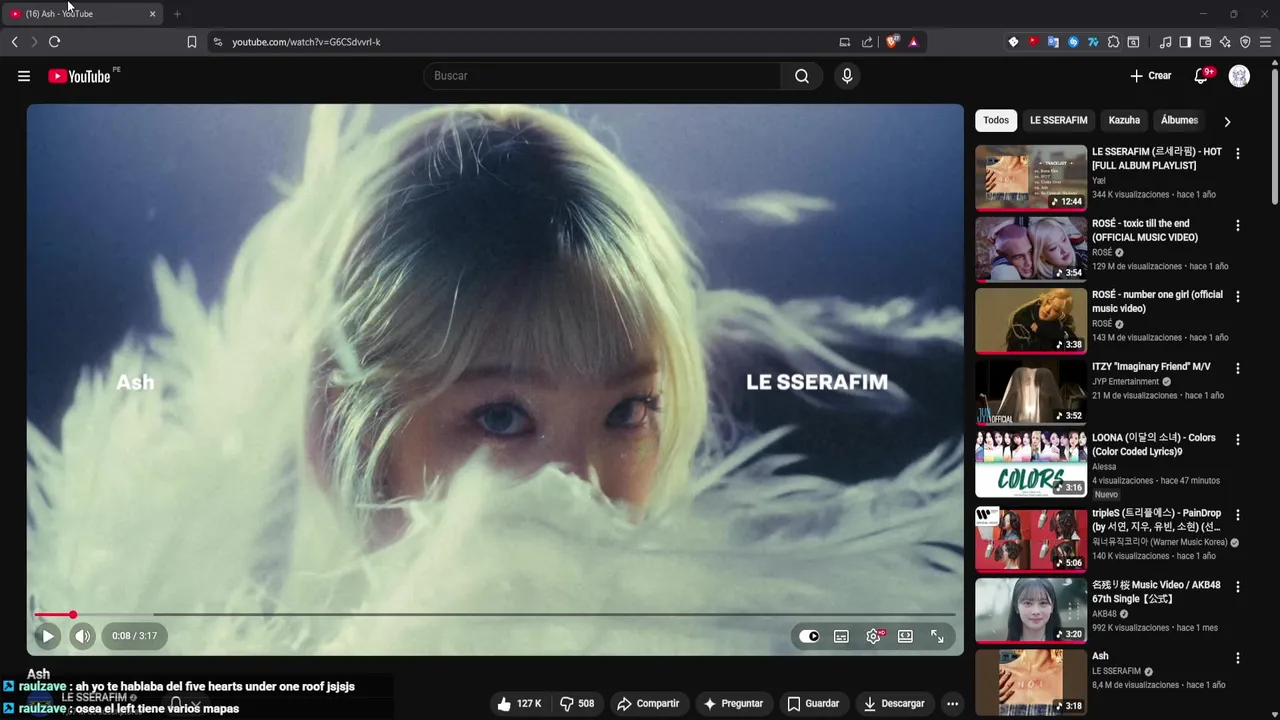Share this page from the address bar
Viewport: 1280px width, 720px height.
tap(867, 42)
